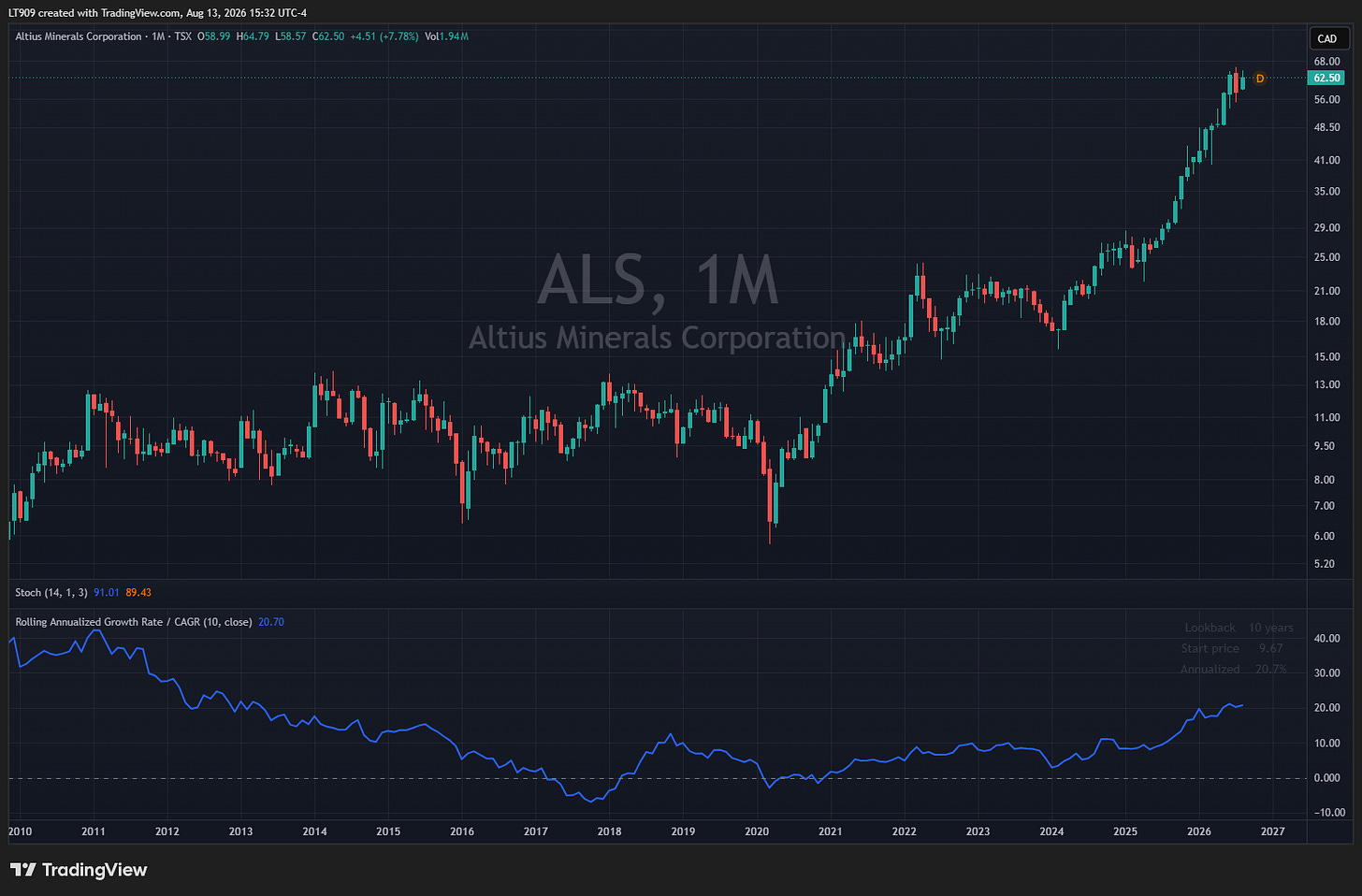Click the +4.51 (+7.78%) change readout
This screenshot has width=1362, height=896.
[384, 36]
